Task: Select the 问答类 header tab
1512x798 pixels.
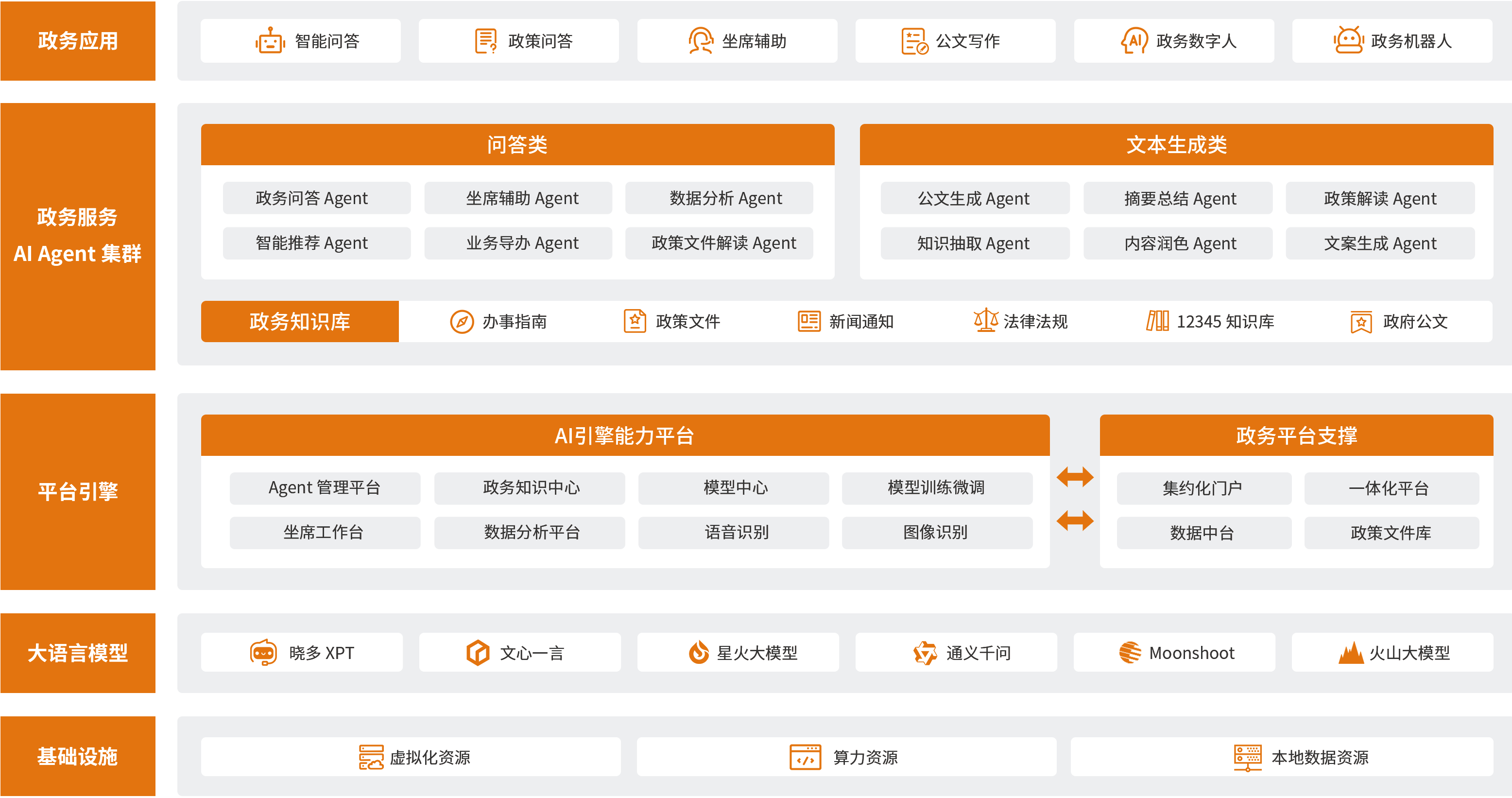Action: click(x=517, y=144)
